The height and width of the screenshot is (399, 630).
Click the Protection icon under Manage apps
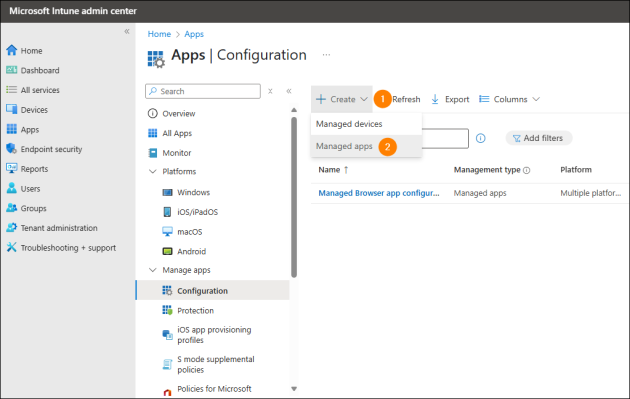167,310
